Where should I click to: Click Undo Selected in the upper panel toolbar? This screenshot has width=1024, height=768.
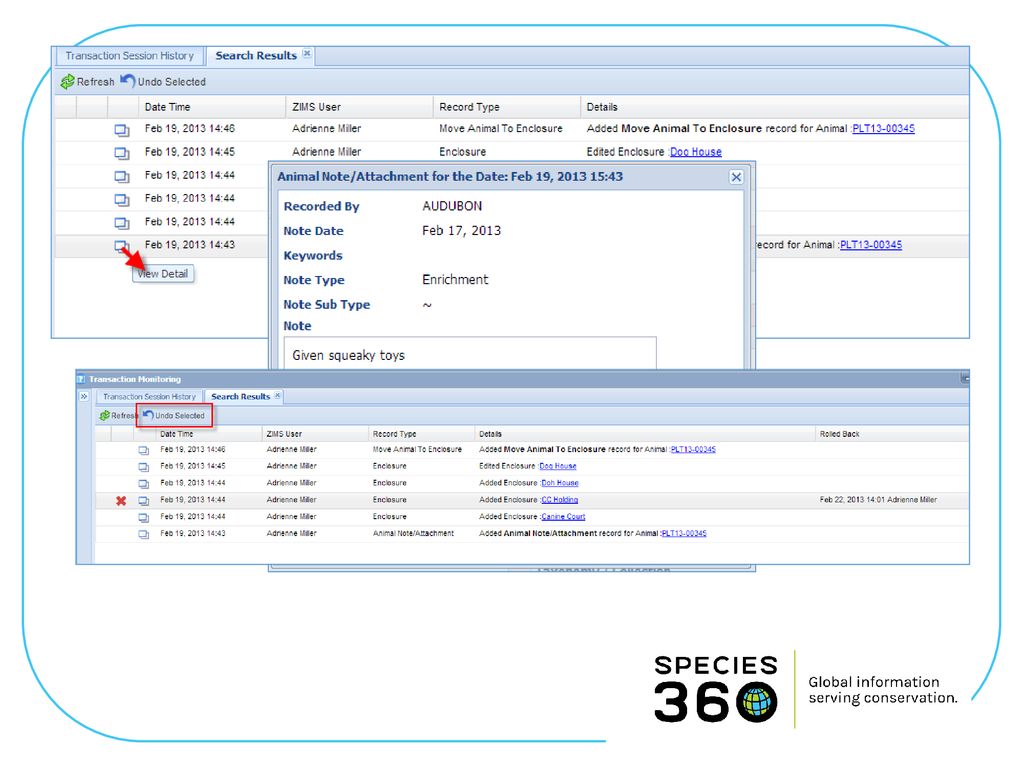pyautogui.click(x=163, y=82)
